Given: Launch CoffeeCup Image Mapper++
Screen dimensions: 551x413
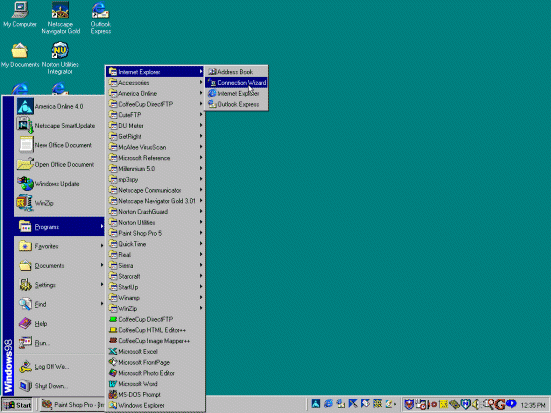Looking at the screenshot, I should click(x=155, y=341).
